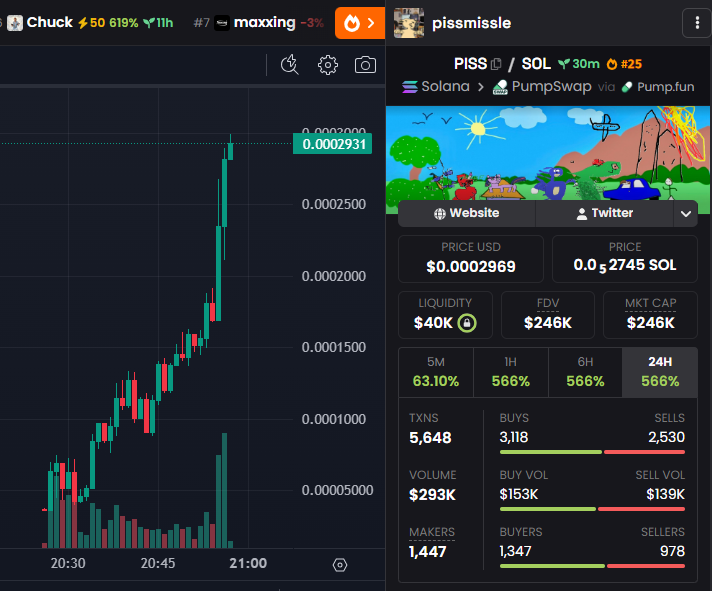Viewport: 712px width, 591px height.
Task: Click the LIQUIDITY $40K value
Action: tap(433, 323)
